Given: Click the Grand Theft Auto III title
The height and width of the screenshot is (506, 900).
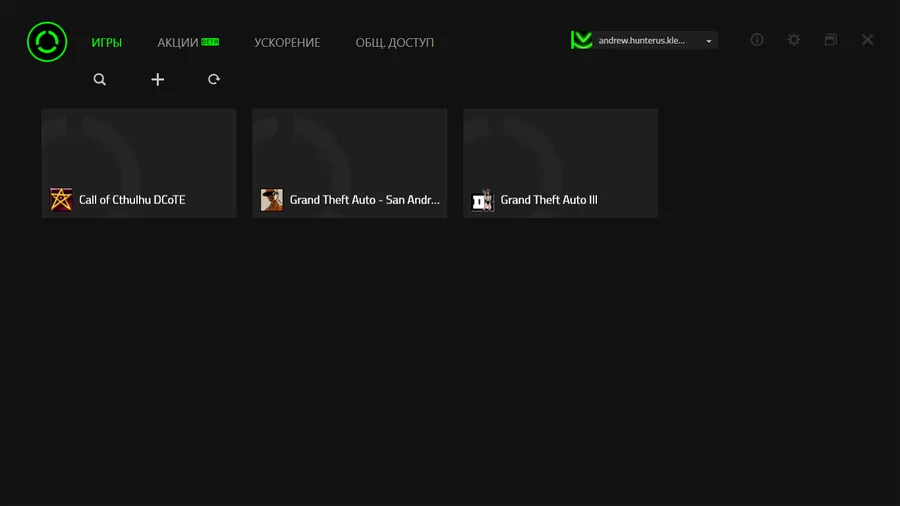Looking at the screenshot, I should [x=549, y=200].
